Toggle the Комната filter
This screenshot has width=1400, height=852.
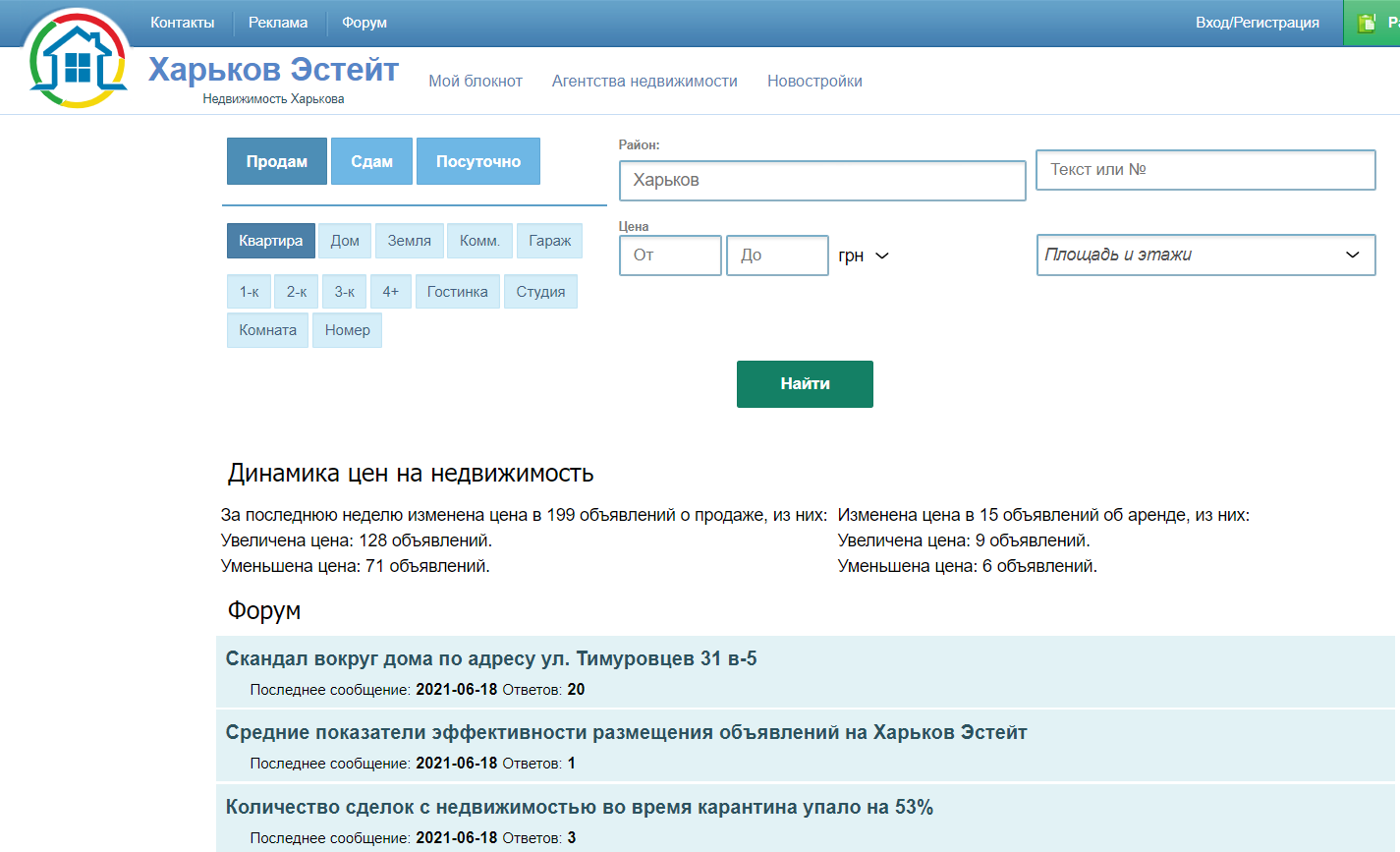(267, 330)
